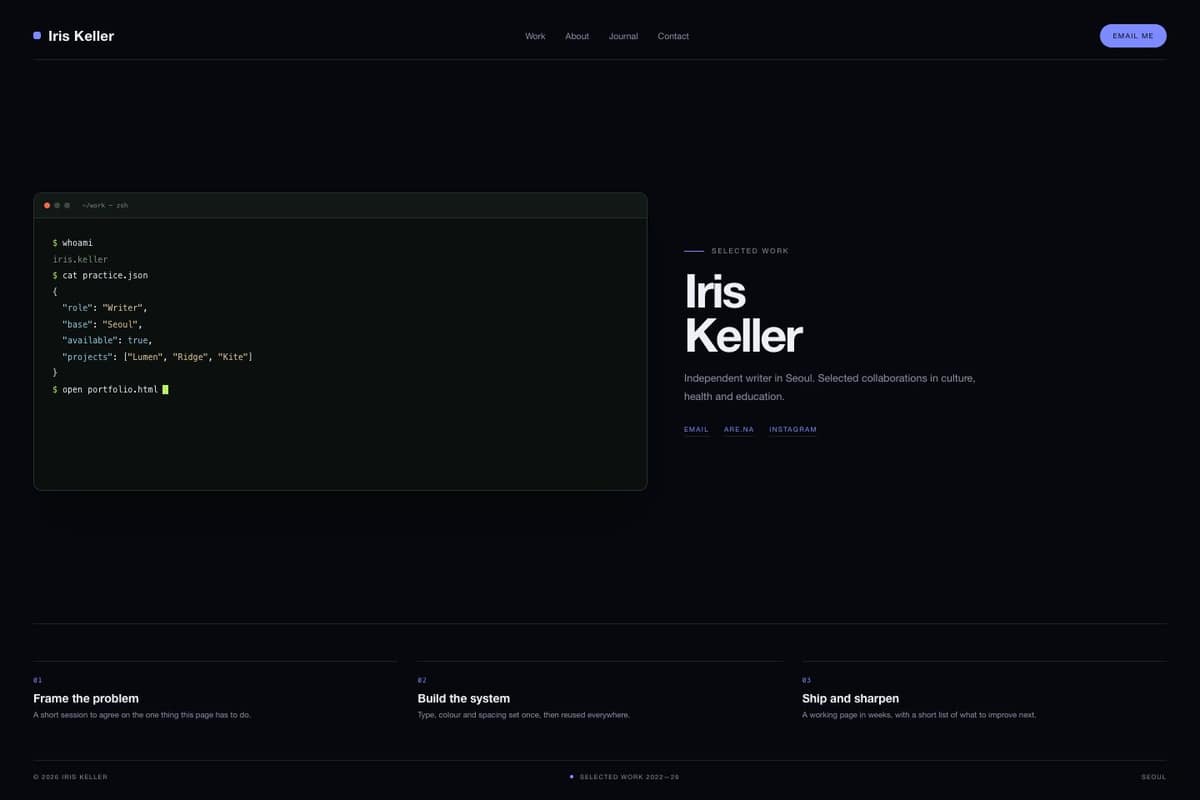This screenshot has height=800, width=1200.
Task: Open the Journal nav item
Action: point(623,36)
